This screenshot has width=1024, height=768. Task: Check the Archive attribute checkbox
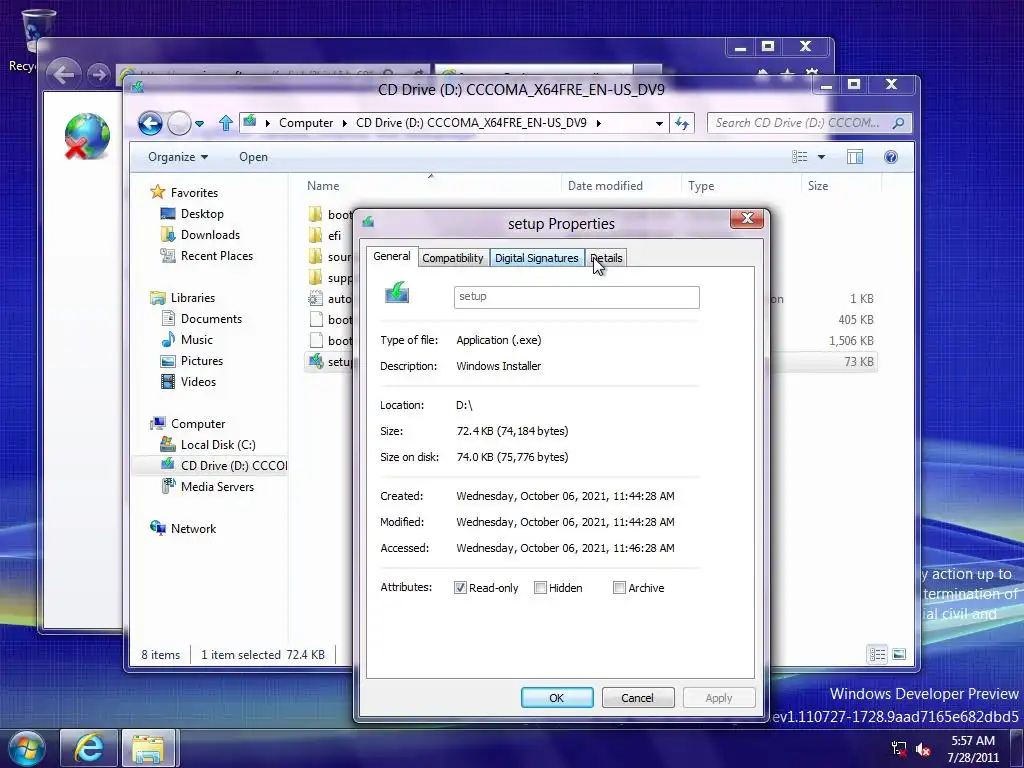point(619,588)
